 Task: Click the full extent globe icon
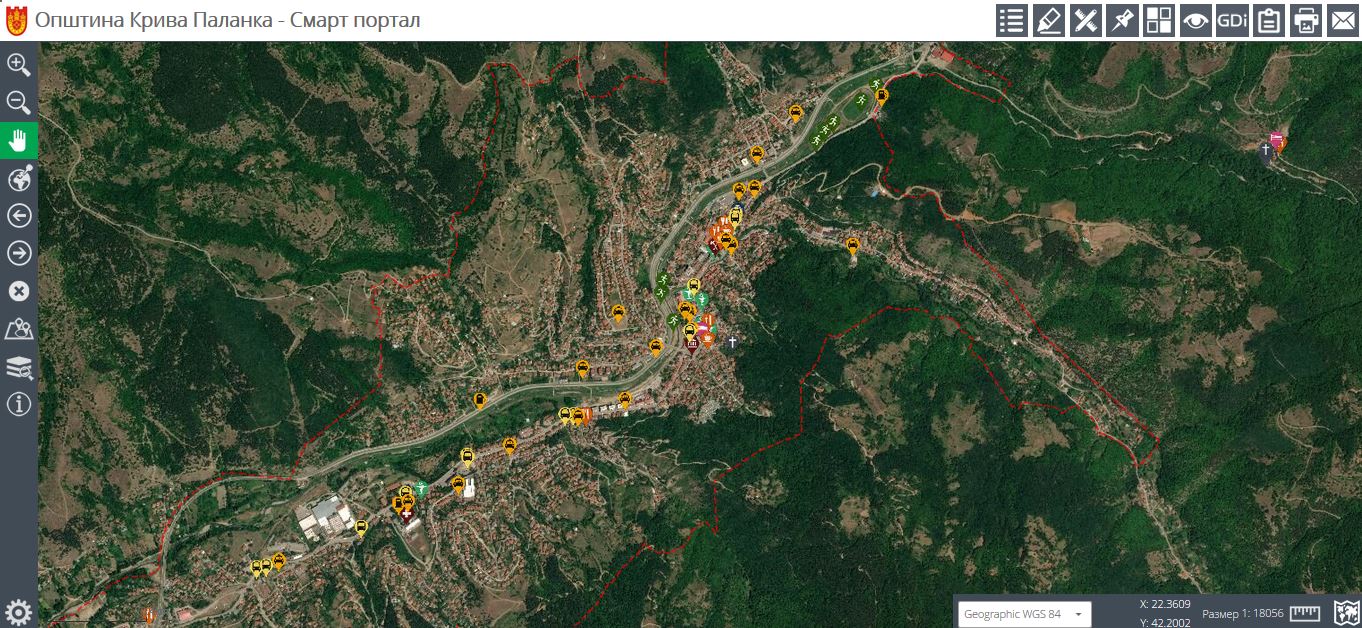point(19,179)
